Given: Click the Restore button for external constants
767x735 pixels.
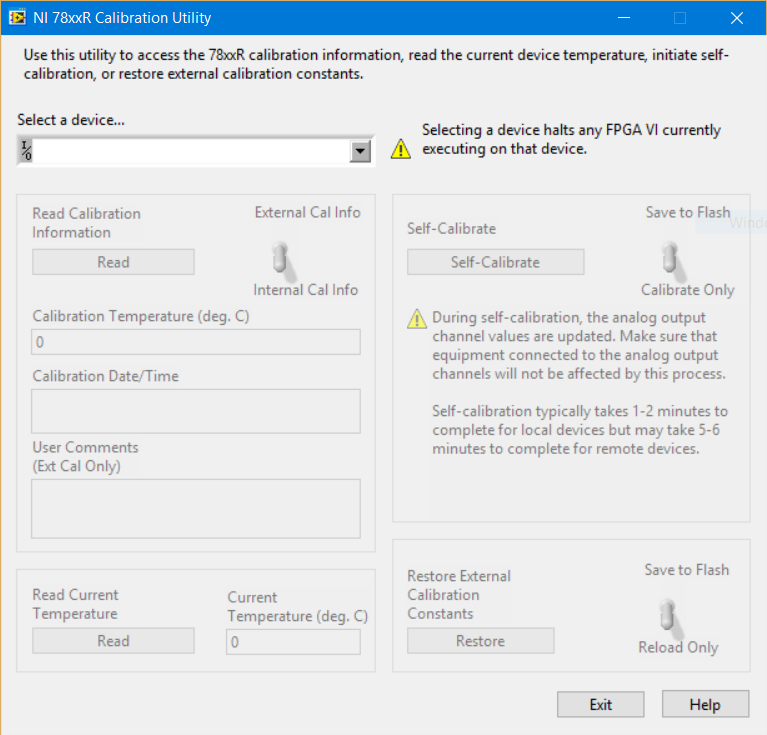Looking at the screenshot, I should (480, 641).
